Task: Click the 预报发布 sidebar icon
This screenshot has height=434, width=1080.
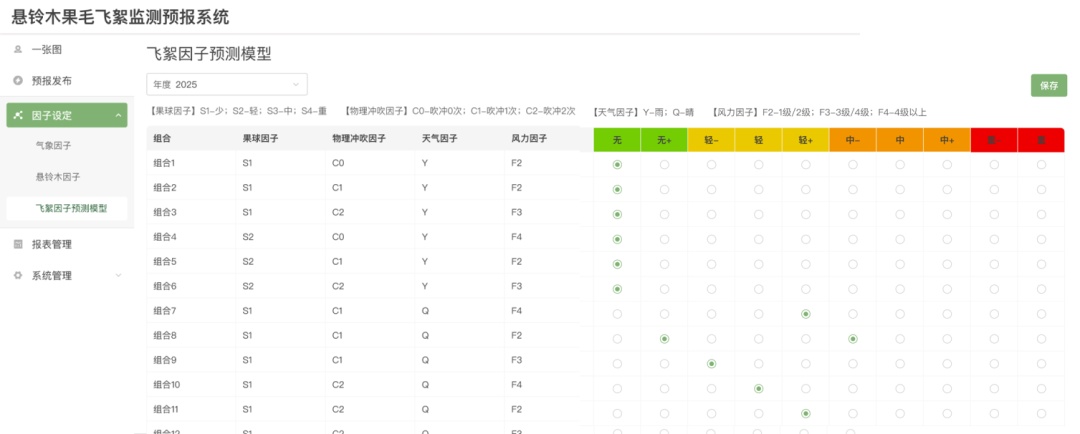Action: 18,80
